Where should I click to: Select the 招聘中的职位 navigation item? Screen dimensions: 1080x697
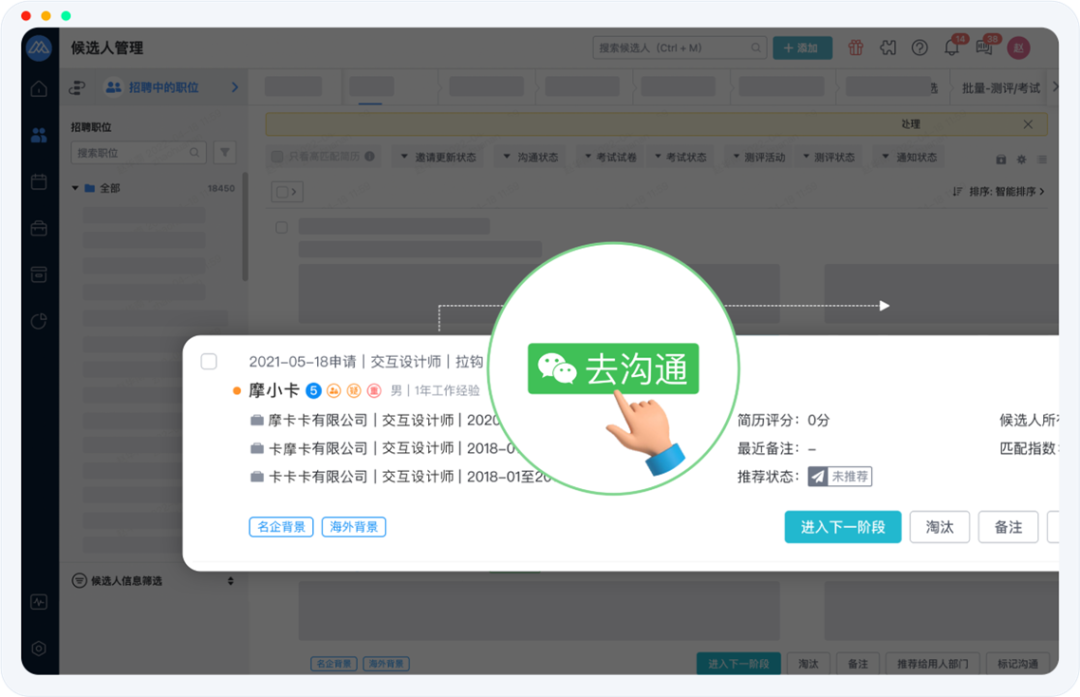[163, 88]
